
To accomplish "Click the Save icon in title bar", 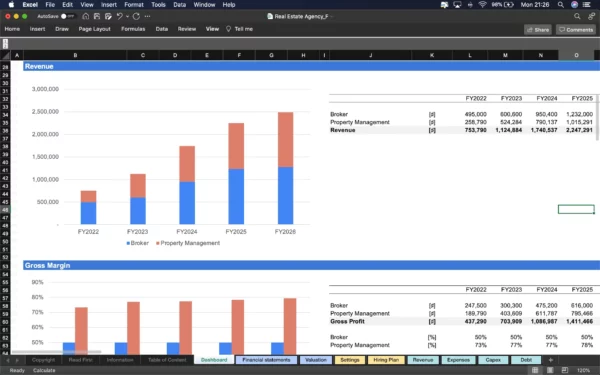I will click(x=97, y=16).
